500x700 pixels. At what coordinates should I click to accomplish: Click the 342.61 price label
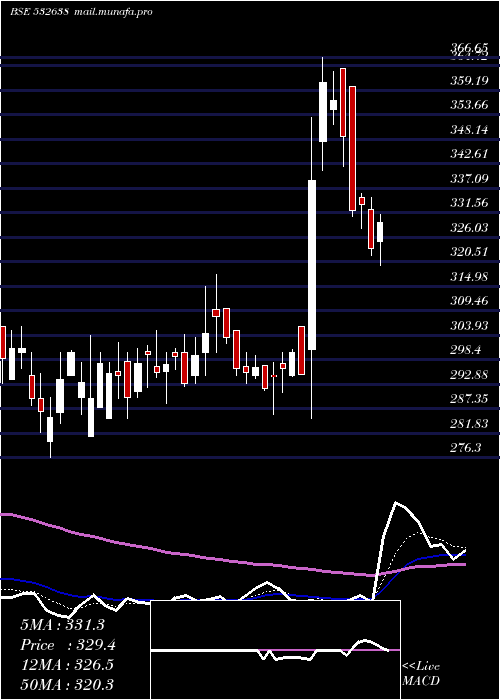[469, 154]
